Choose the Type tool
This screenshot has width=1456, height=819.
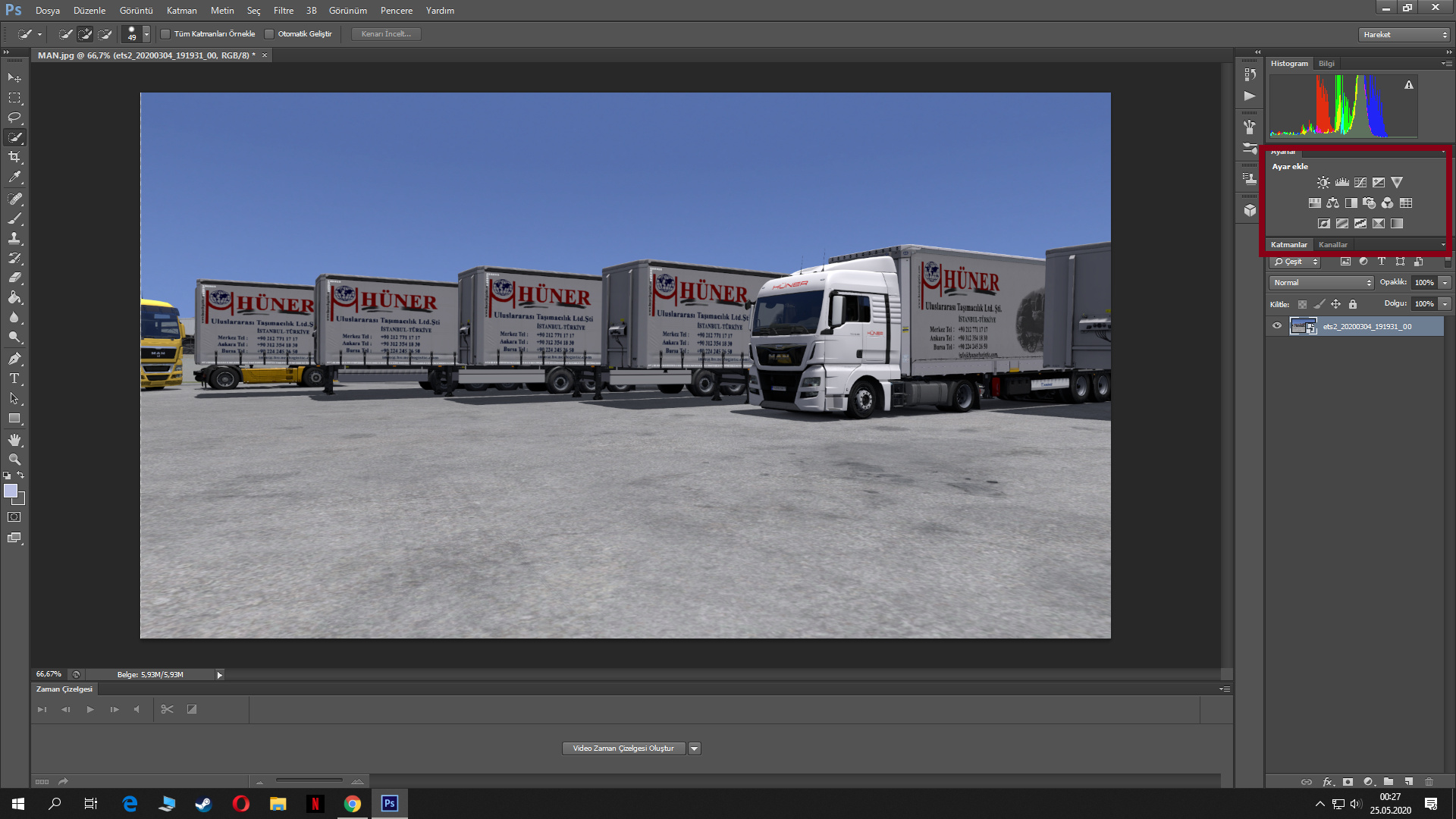point(14,378)
